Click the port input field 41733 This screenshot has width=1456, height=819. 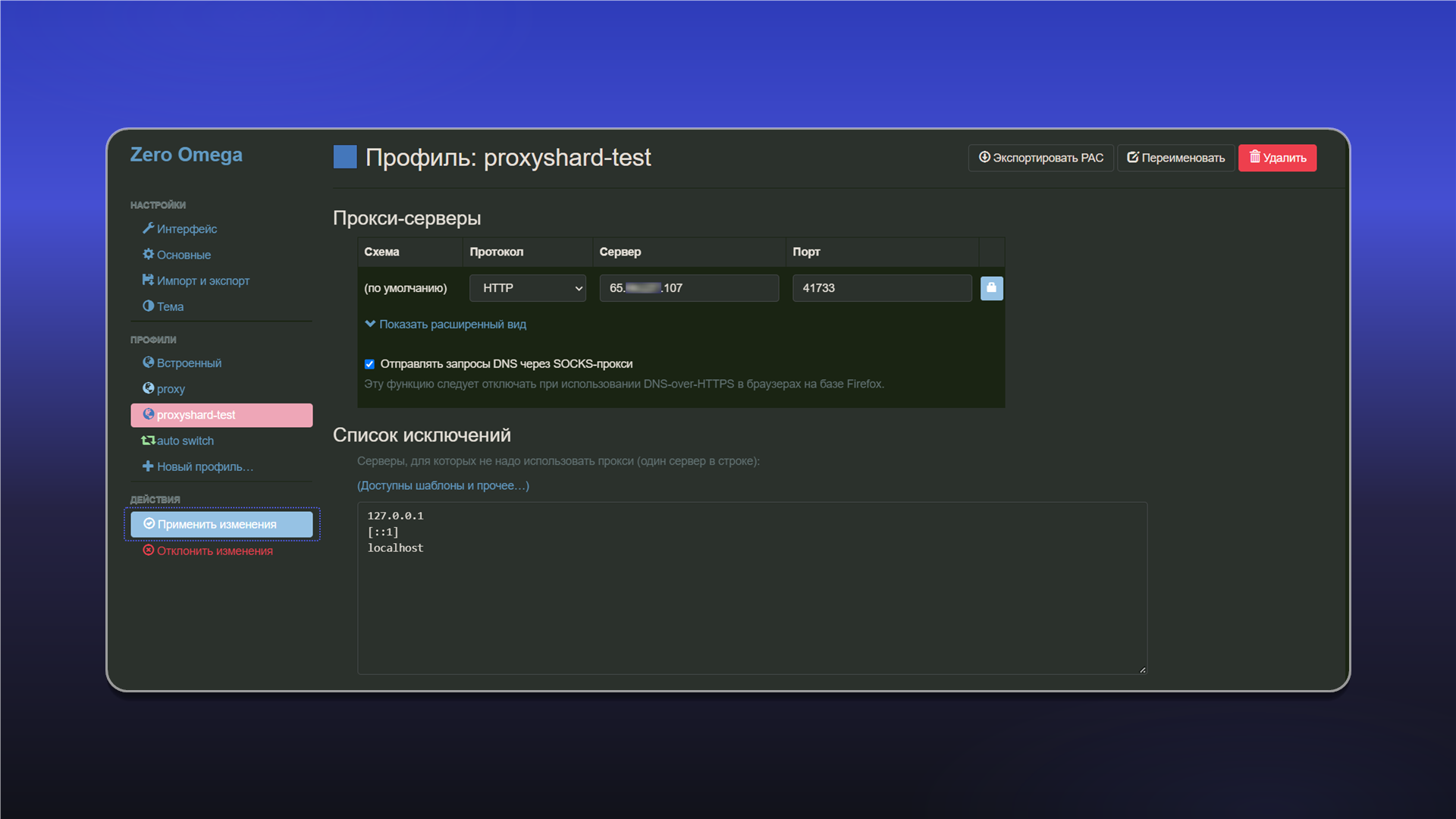882,288
